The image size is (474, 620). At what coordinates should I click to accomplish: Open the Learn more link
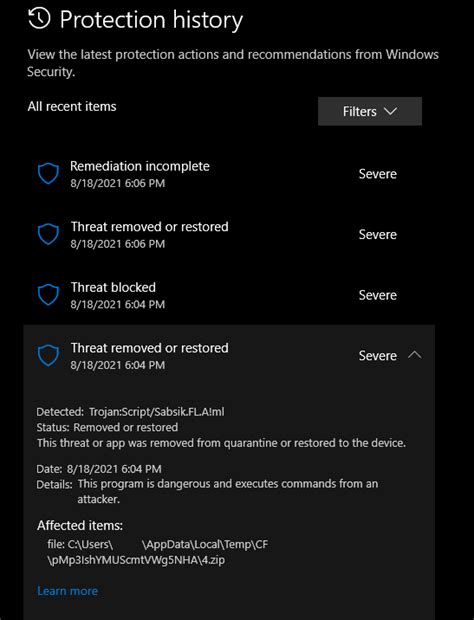(68, 591)
